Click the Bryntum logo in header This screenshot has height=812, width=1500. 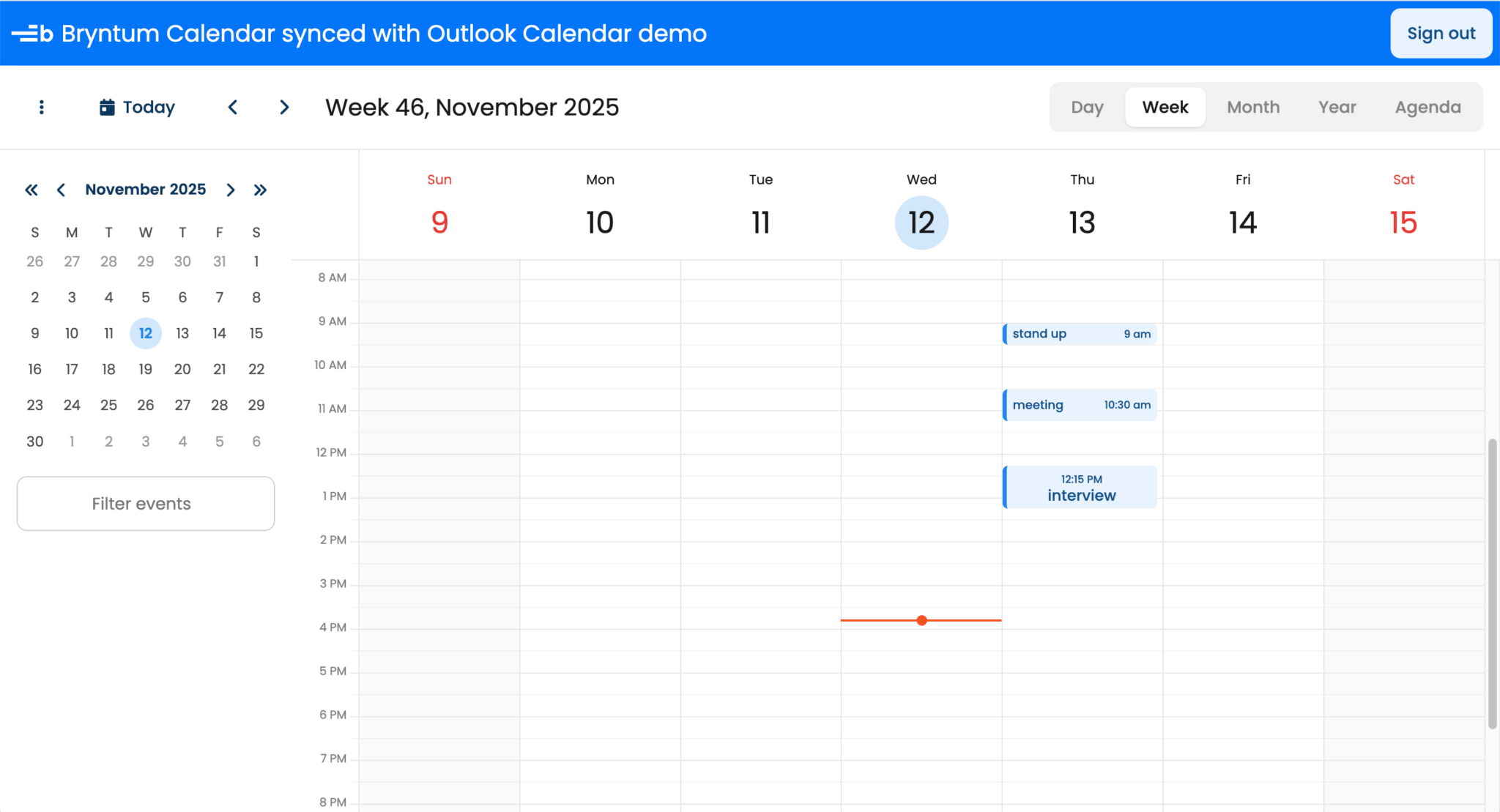(33, 34)
